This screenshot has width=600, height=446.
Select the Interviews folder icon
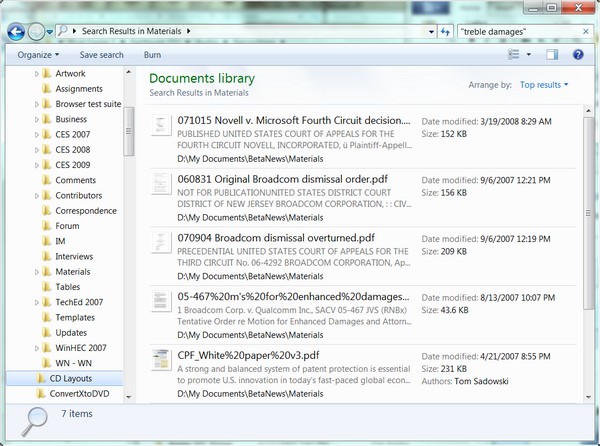tap(46, 257)
